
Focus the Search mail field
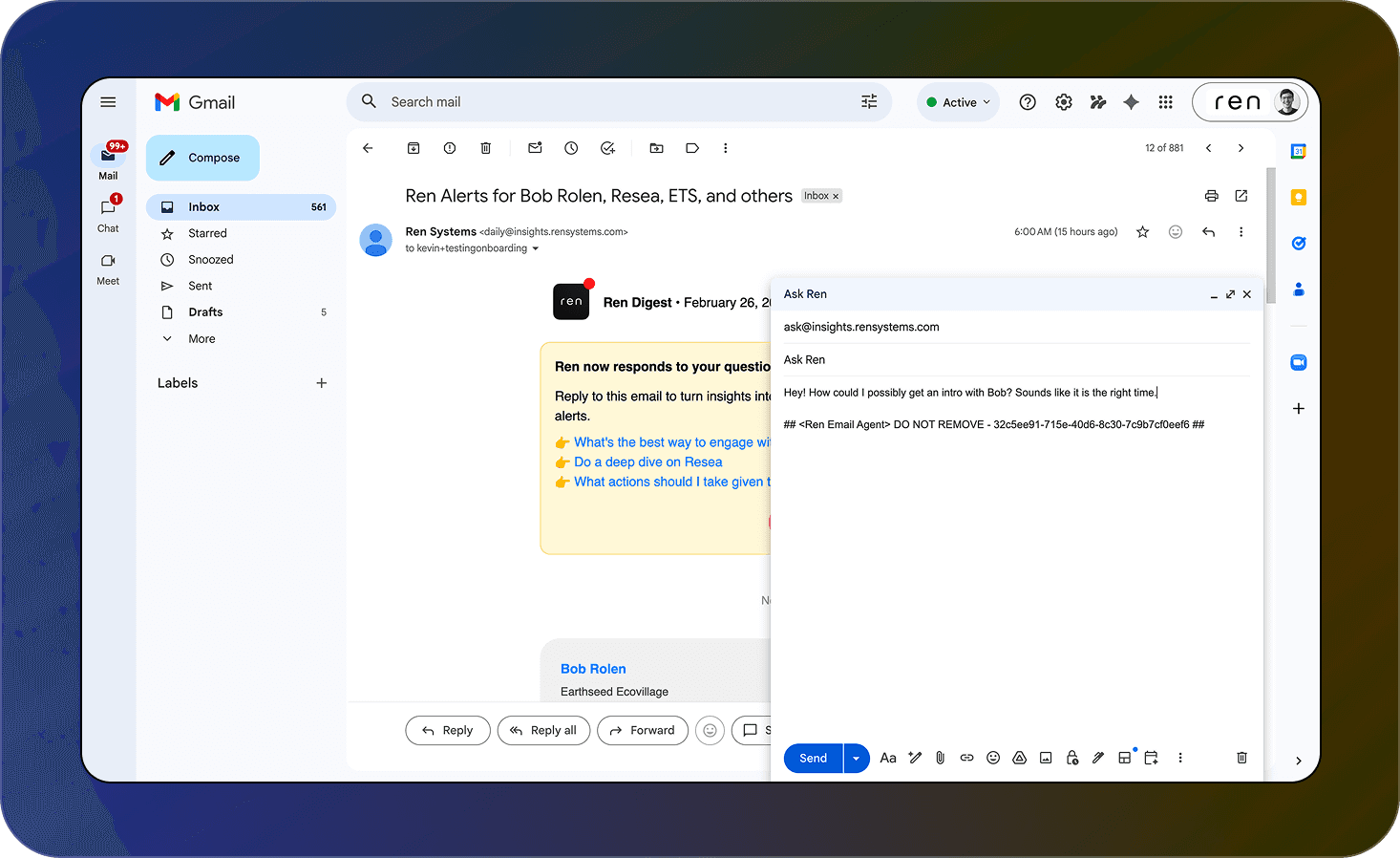[619, 102]
